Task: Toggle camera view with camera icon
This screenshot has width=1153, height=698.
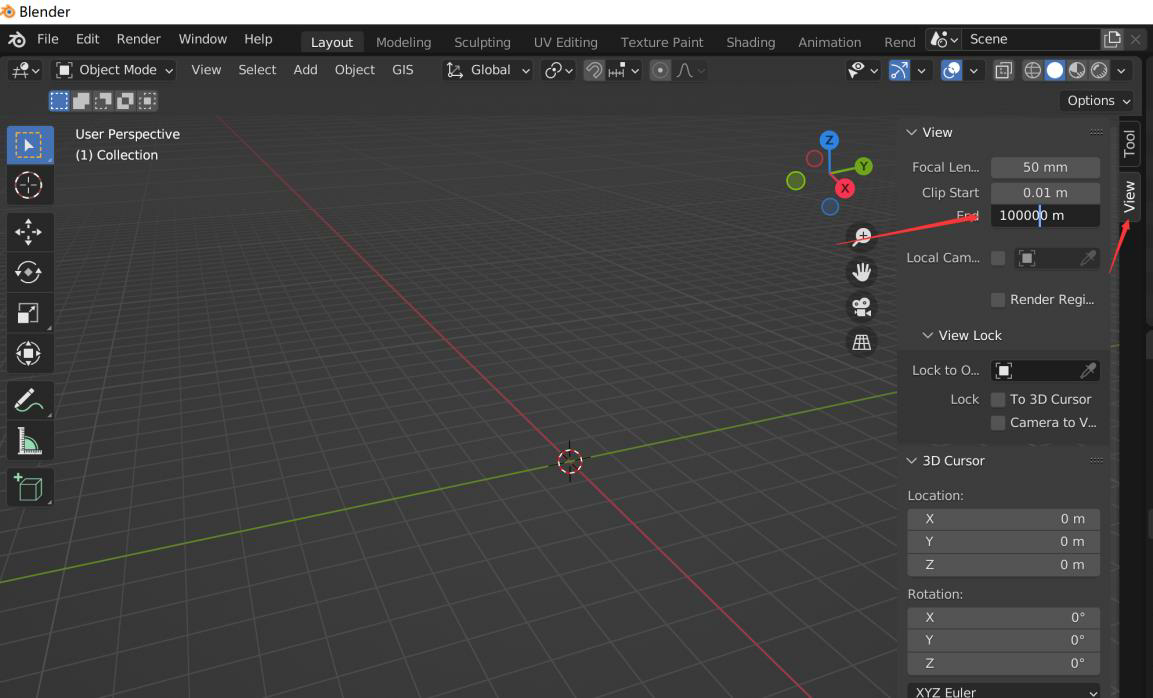Action: click(x=861, y=307)
